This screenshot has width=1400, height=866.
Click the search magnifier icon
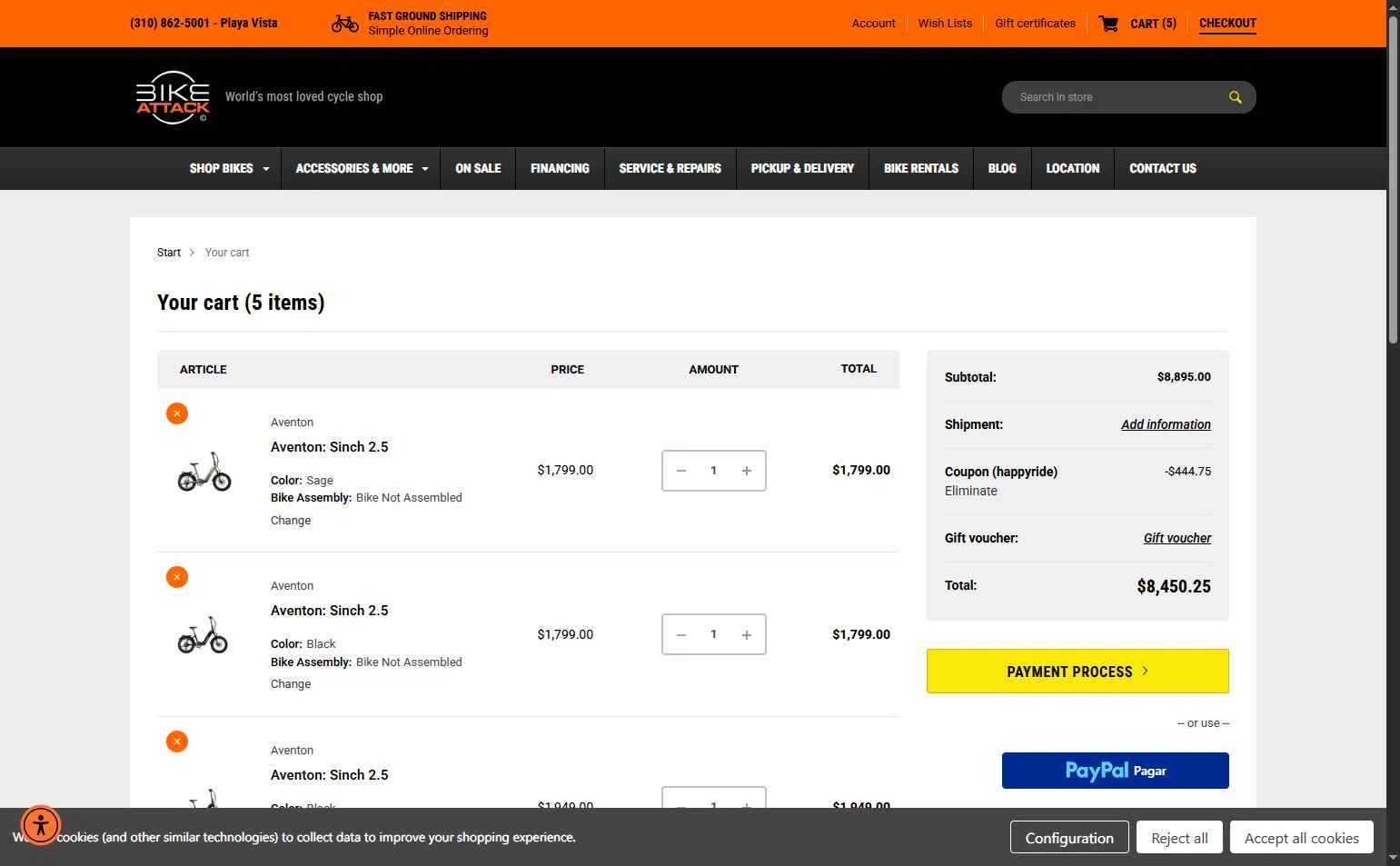pos(1235,97)
